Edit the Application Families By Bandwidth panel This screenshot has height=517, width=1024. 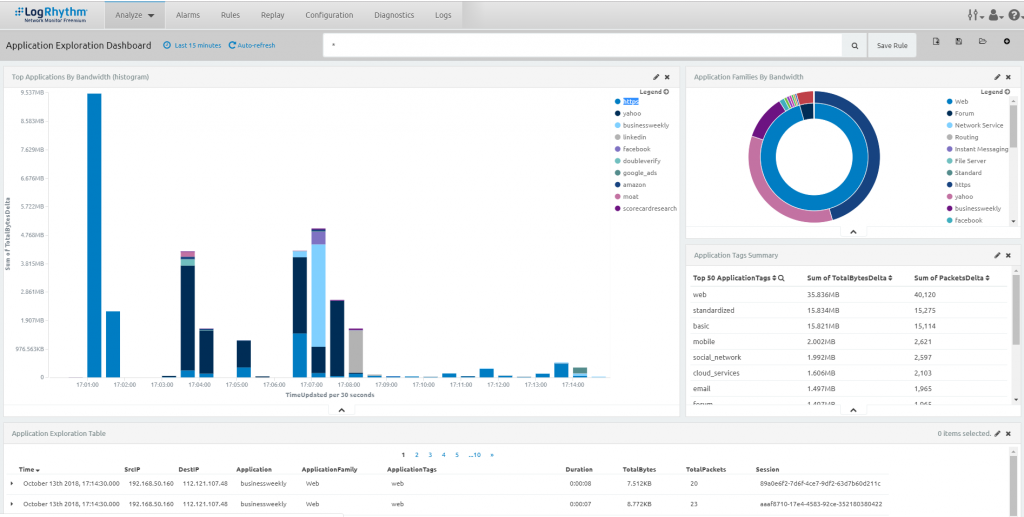997,77
